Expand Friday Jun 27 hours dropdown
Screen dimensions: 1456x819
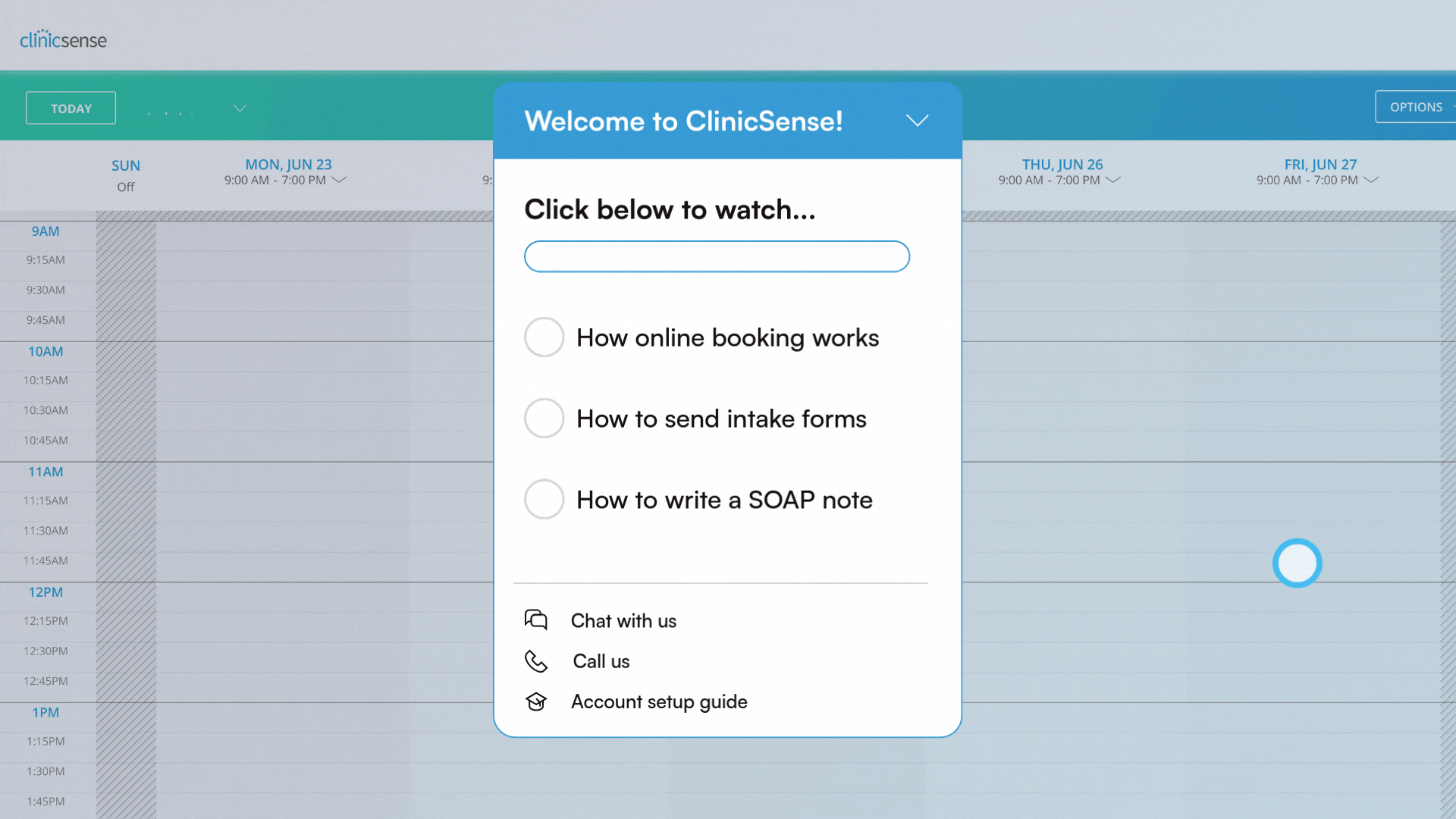(x=1371, y=180)
